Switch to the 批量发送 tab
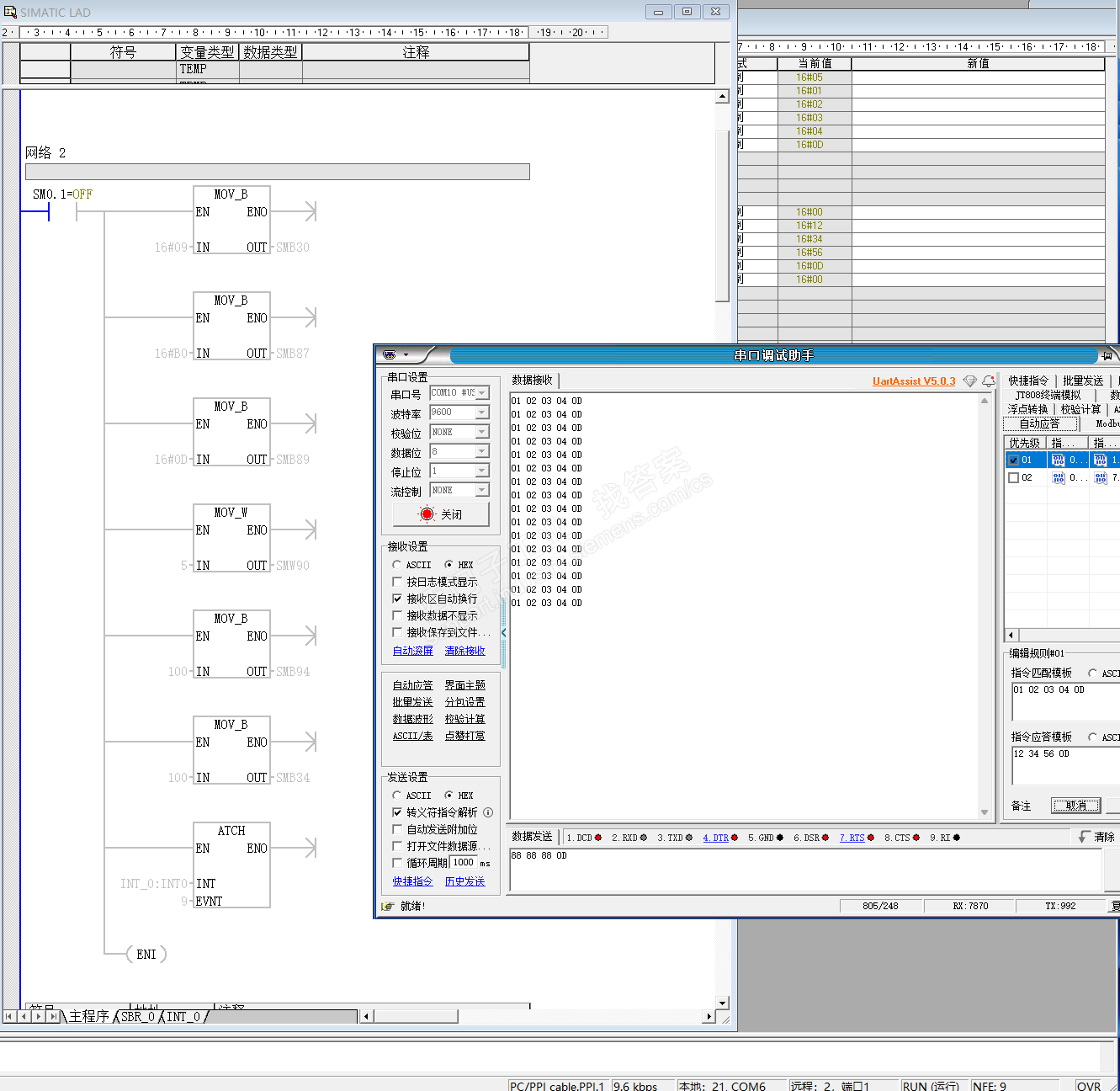Screen dimensions: 1120x1091 click(1082, 381)
